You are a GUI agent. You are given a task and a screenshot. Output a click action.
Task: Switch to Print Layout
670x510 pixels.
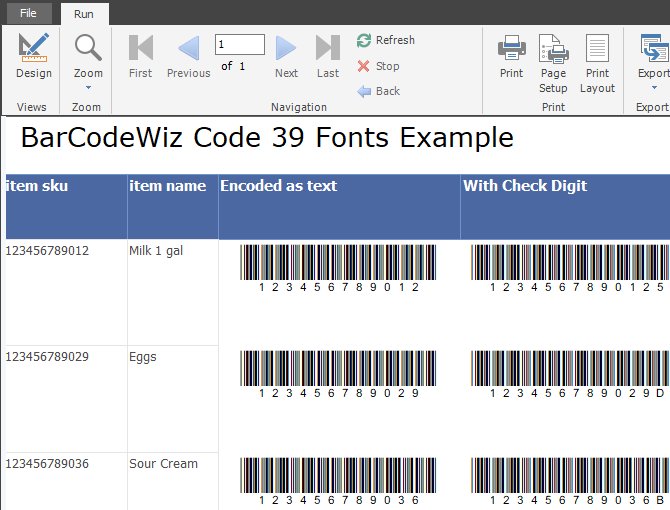[x=597, y=64]
